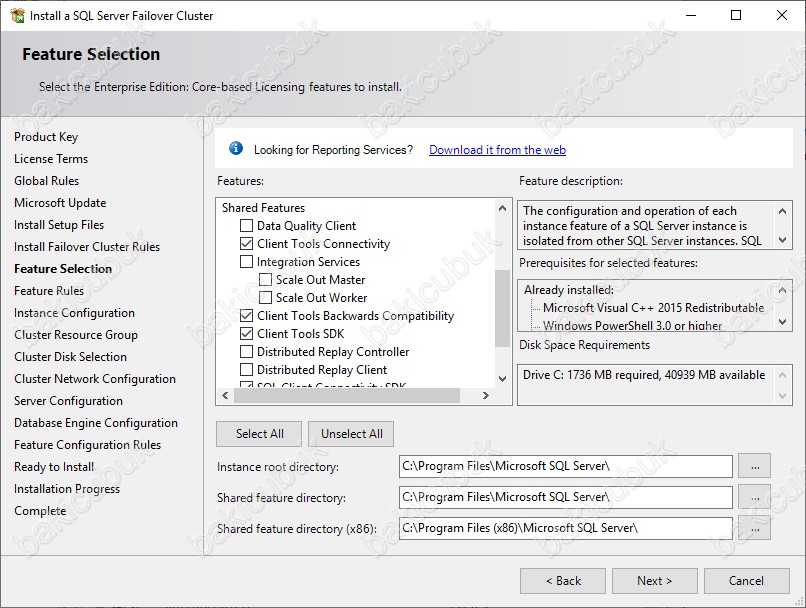Tick the Scale Out Master checkbox
Viewport: 806px width, 608px height.
pyautogui.click(x=265, y=280)
